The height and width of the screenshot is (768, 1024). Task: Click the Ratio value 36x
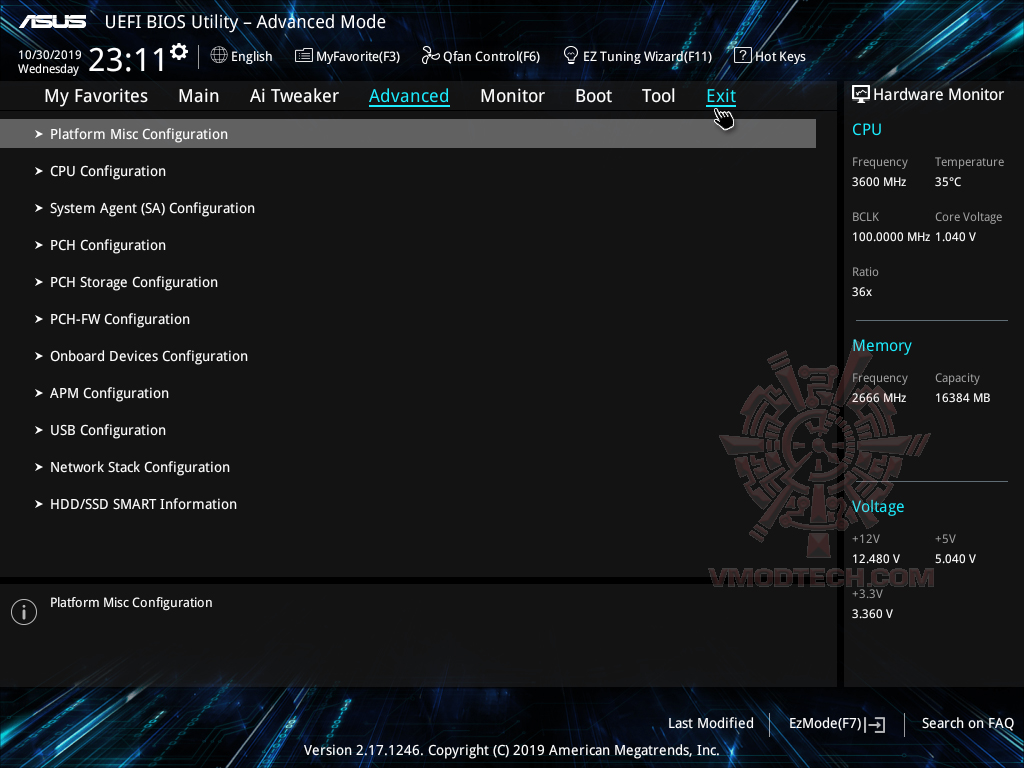pyautogui.click(x=862, y=292)
